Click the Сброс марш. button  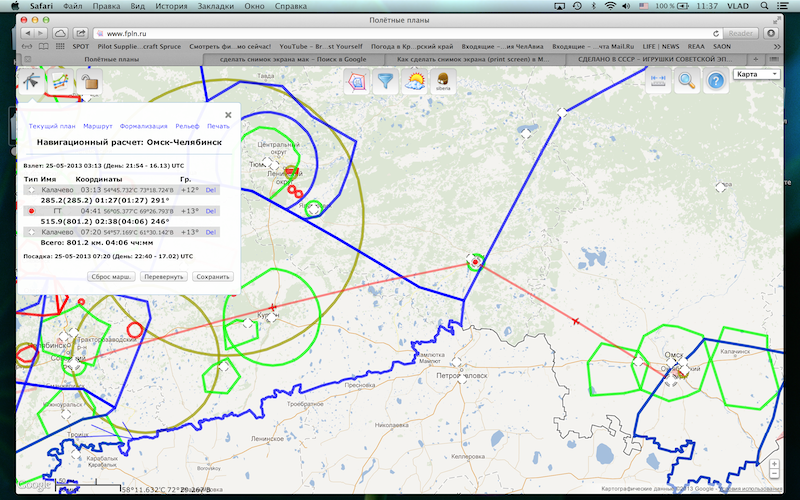tap(111, 276)
